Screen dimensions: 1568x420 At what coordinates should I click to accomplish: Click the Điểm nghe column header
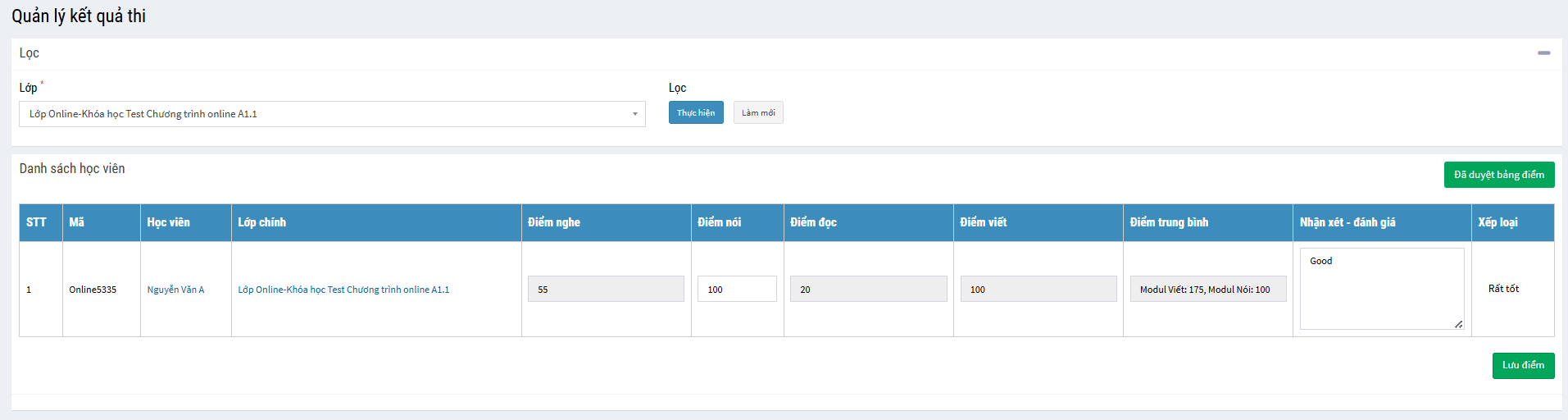(554, 222)
